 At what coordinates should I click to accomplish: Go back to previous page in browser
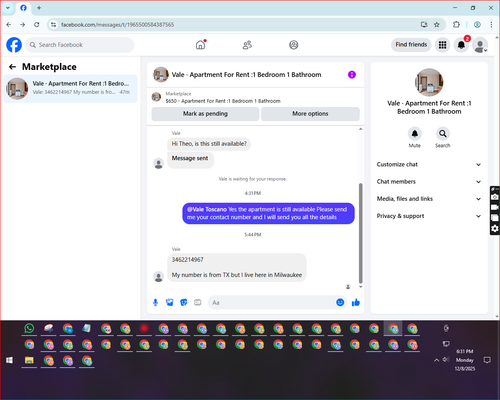coord(9,25)
